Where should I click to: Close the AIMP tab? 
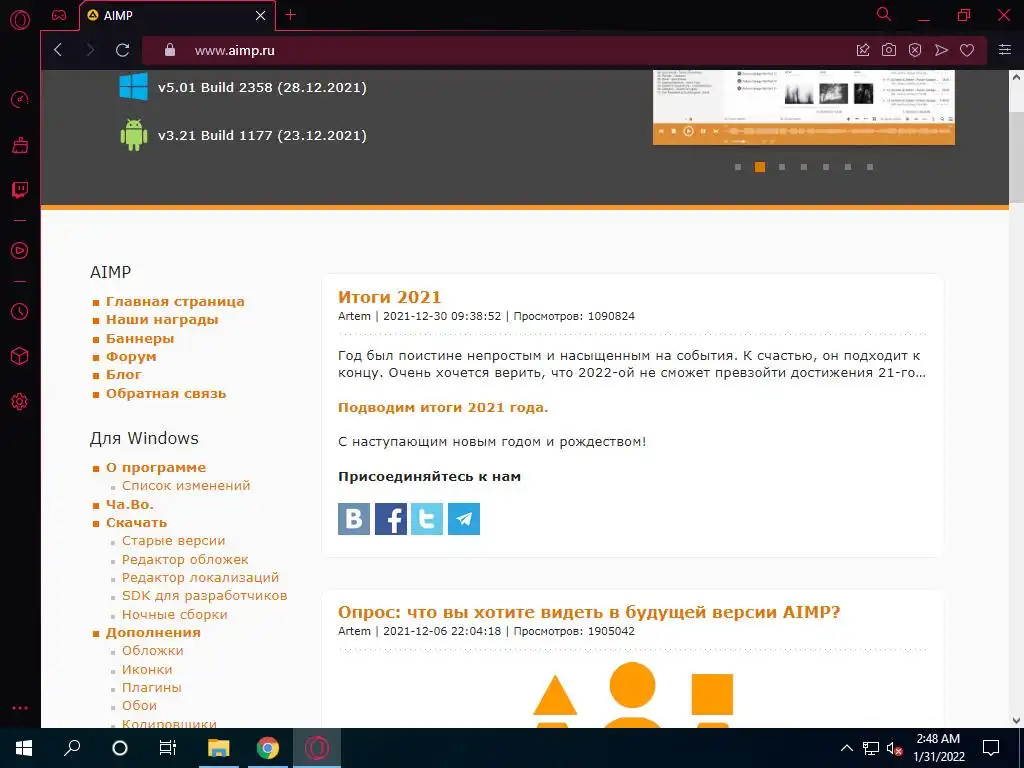point(261,15)
